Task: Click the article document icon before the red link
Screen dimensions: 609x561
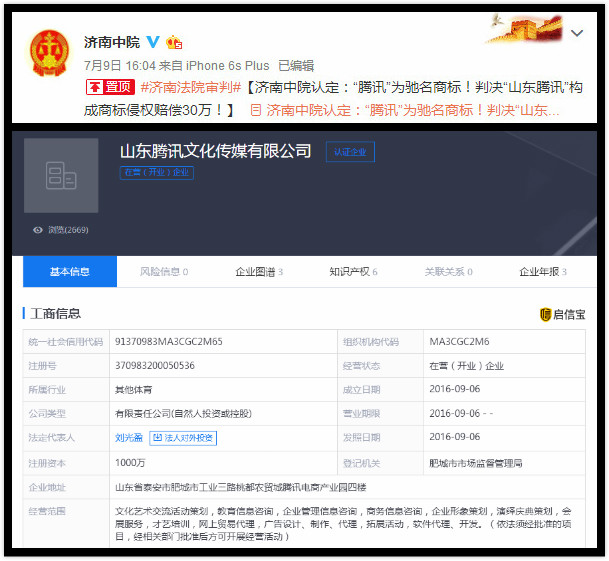Action: coord(256,110)
